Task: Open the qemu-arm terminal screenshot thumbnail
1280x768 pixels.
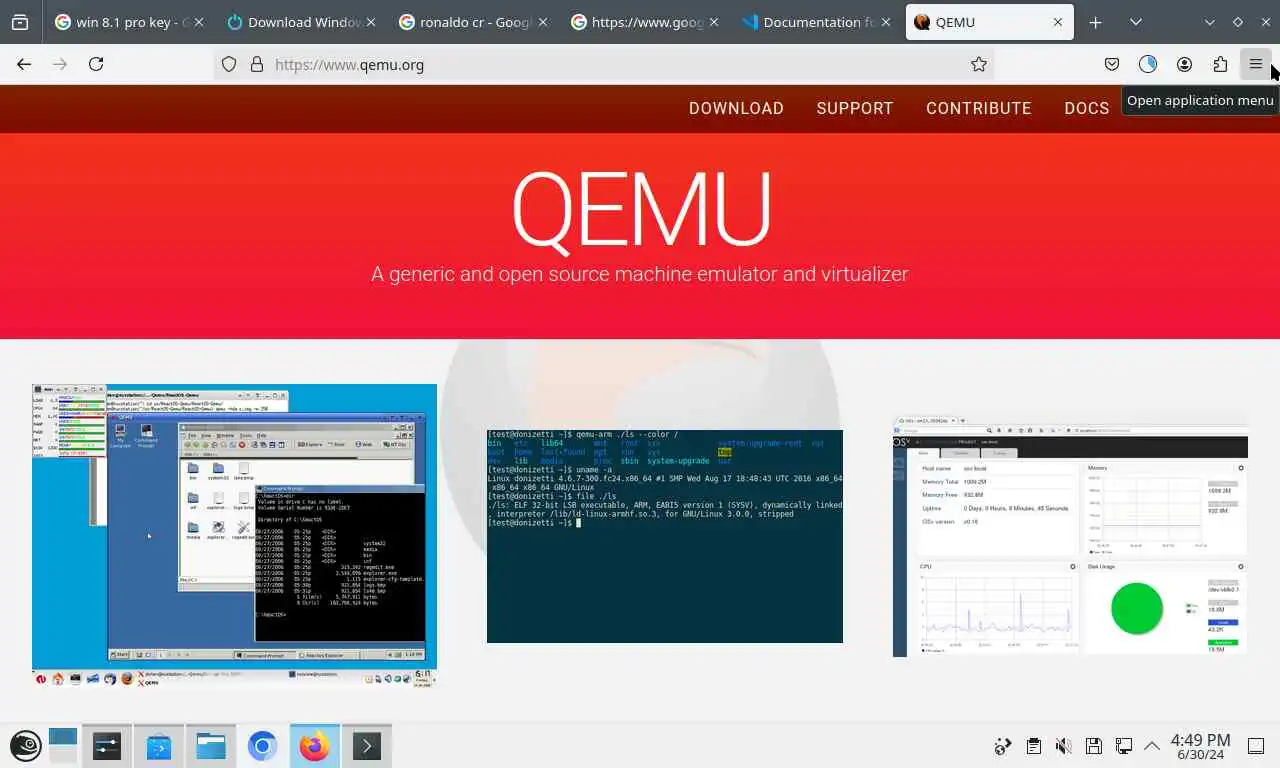Action: [x=665, y=536]
